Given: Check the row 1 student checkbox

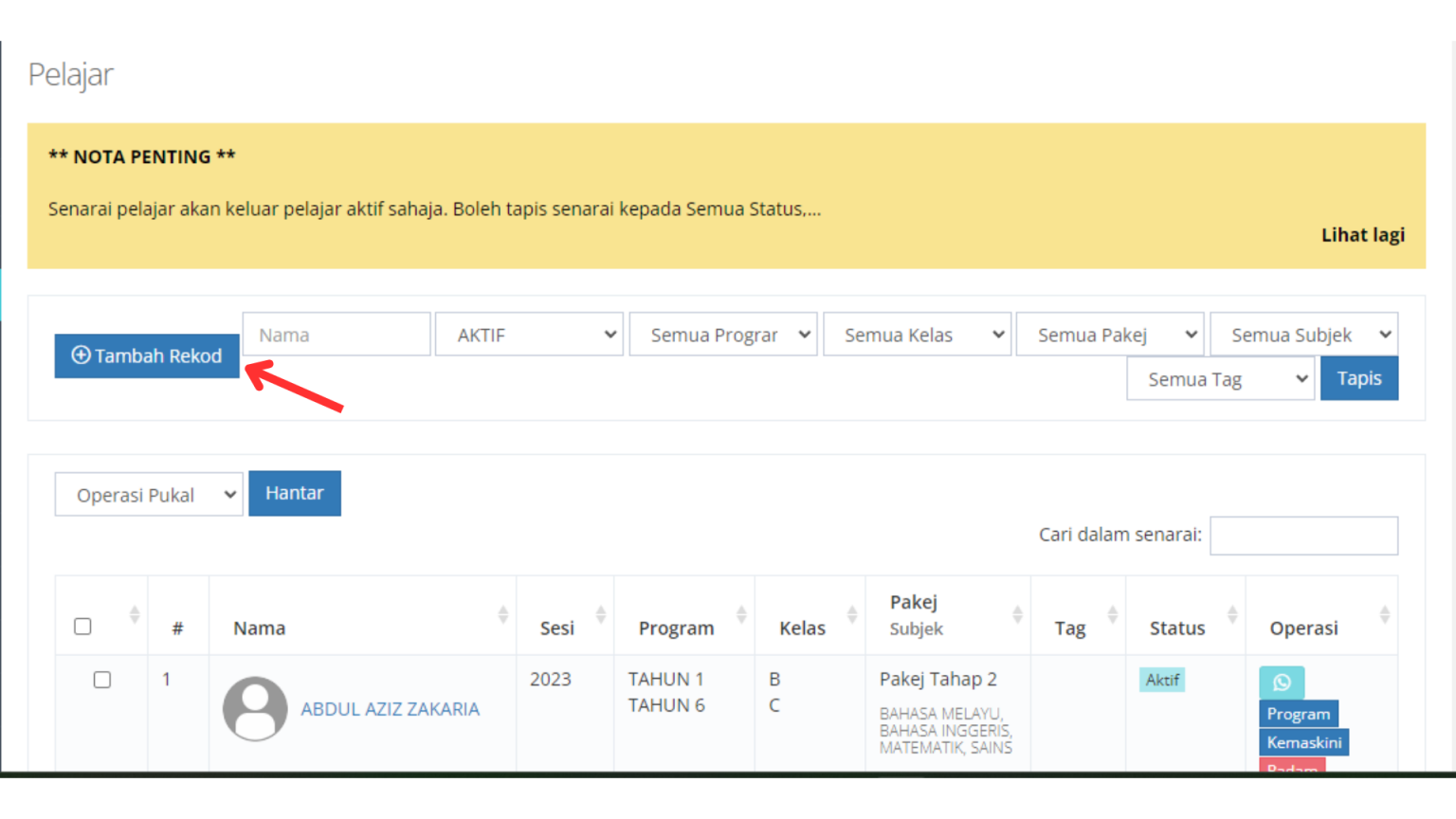Looking at the screenshot, I should coord(102,680).
